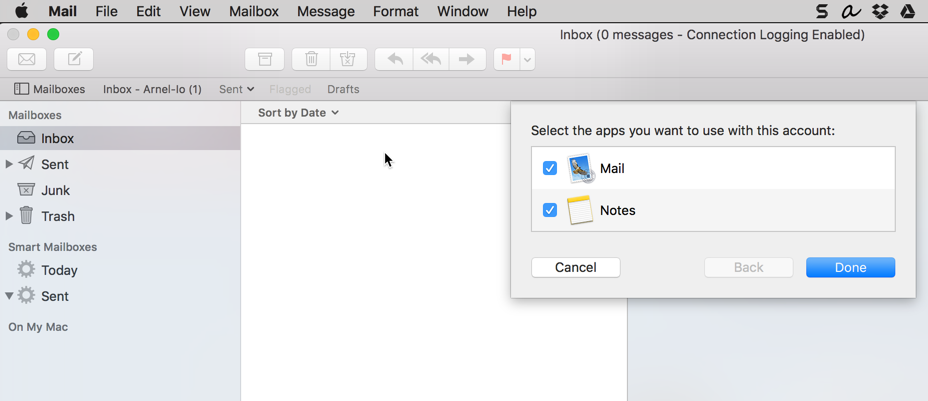Select Inbox in the sidebar
Viewport: 928px width, 401px height.
(x=120, y=138)
